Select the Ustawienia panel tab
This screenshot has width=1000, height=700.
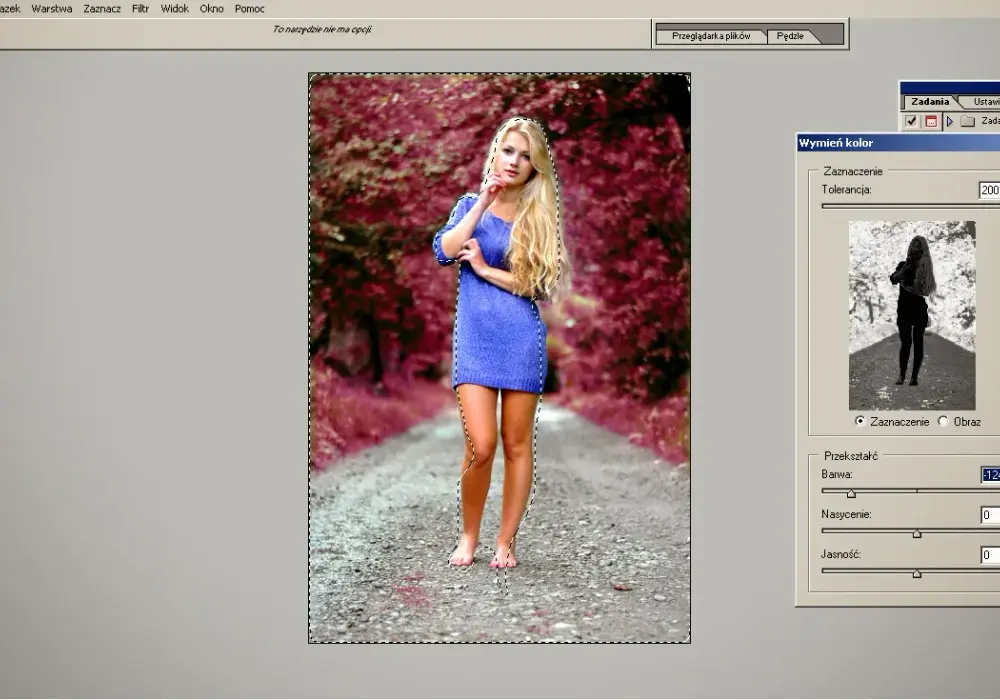(982, 102)
